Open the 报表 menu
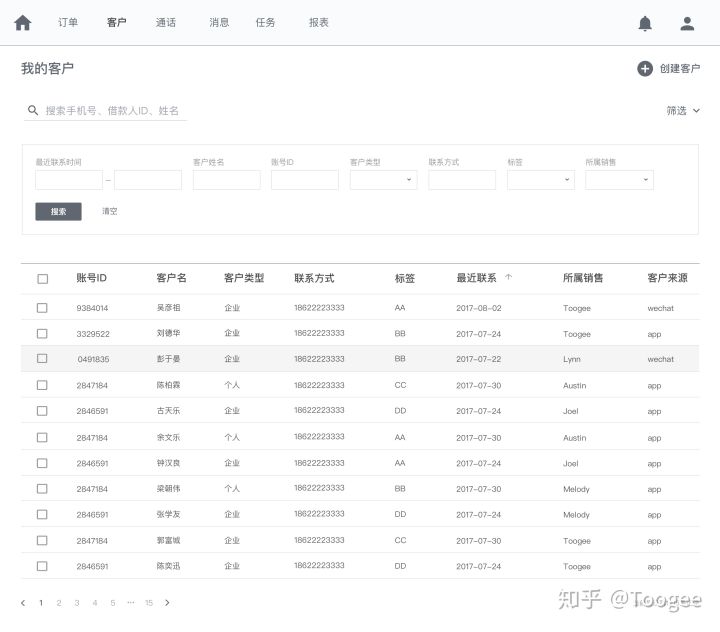The height and width of the screenshot is (632, 720). pyautogui.click(x=319, y=23)
